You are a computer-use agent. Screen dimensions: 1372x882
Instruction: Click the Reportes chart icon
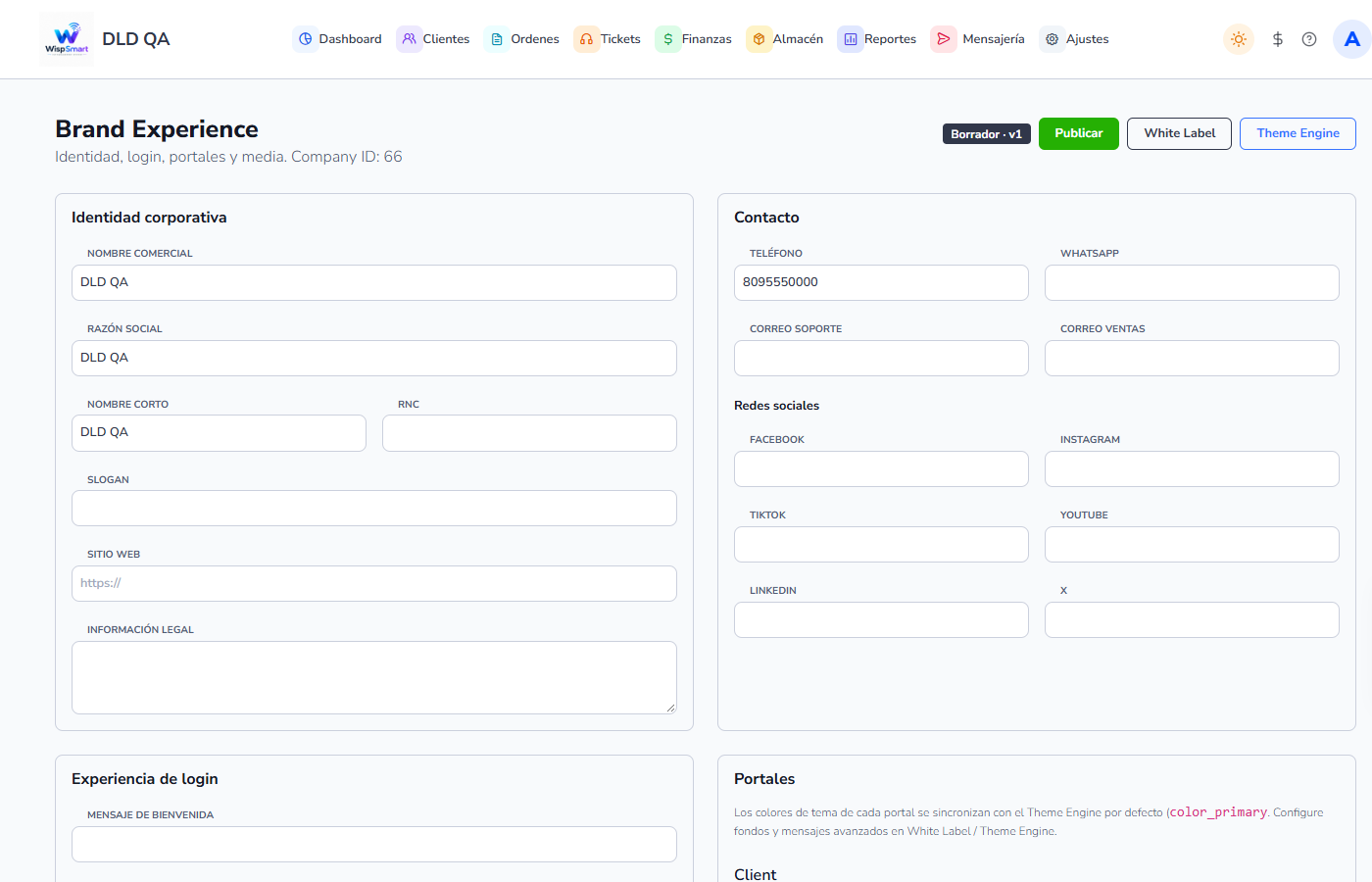[851, 39]
